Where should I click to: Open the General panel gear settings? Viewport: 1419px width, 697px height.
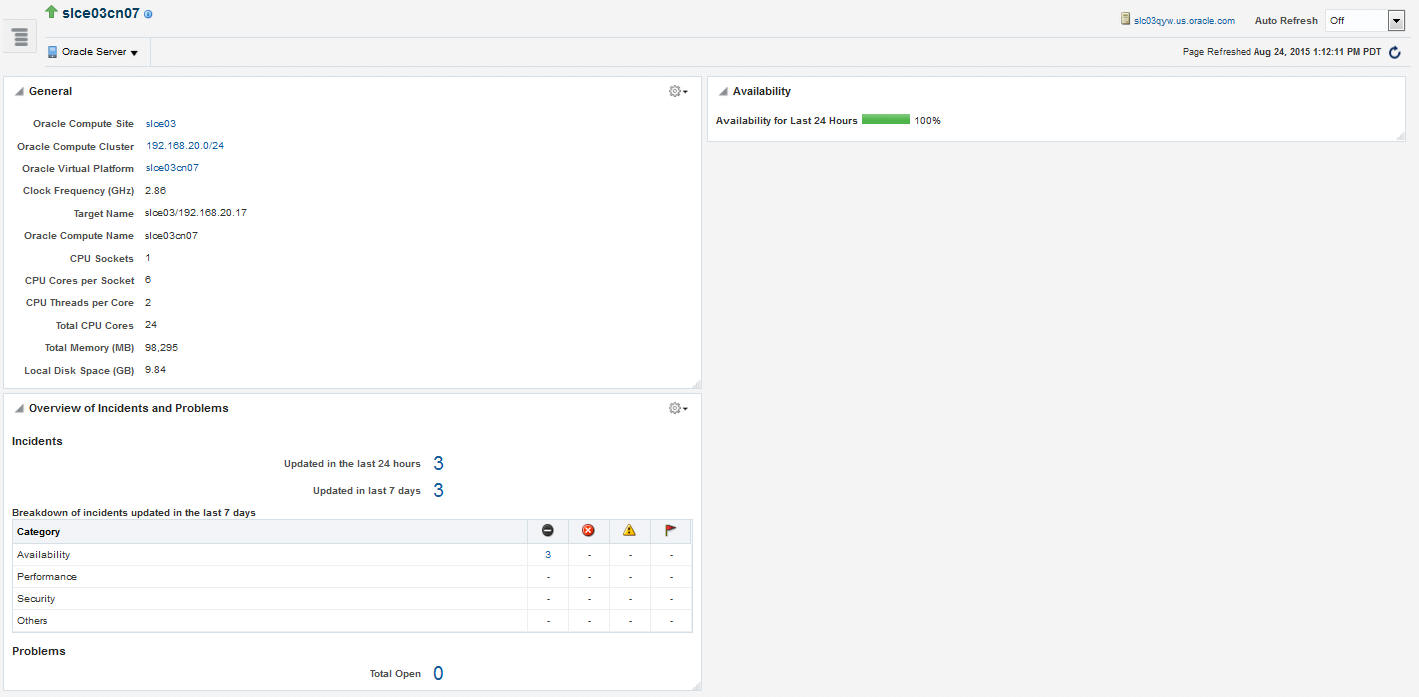(678, 91)
